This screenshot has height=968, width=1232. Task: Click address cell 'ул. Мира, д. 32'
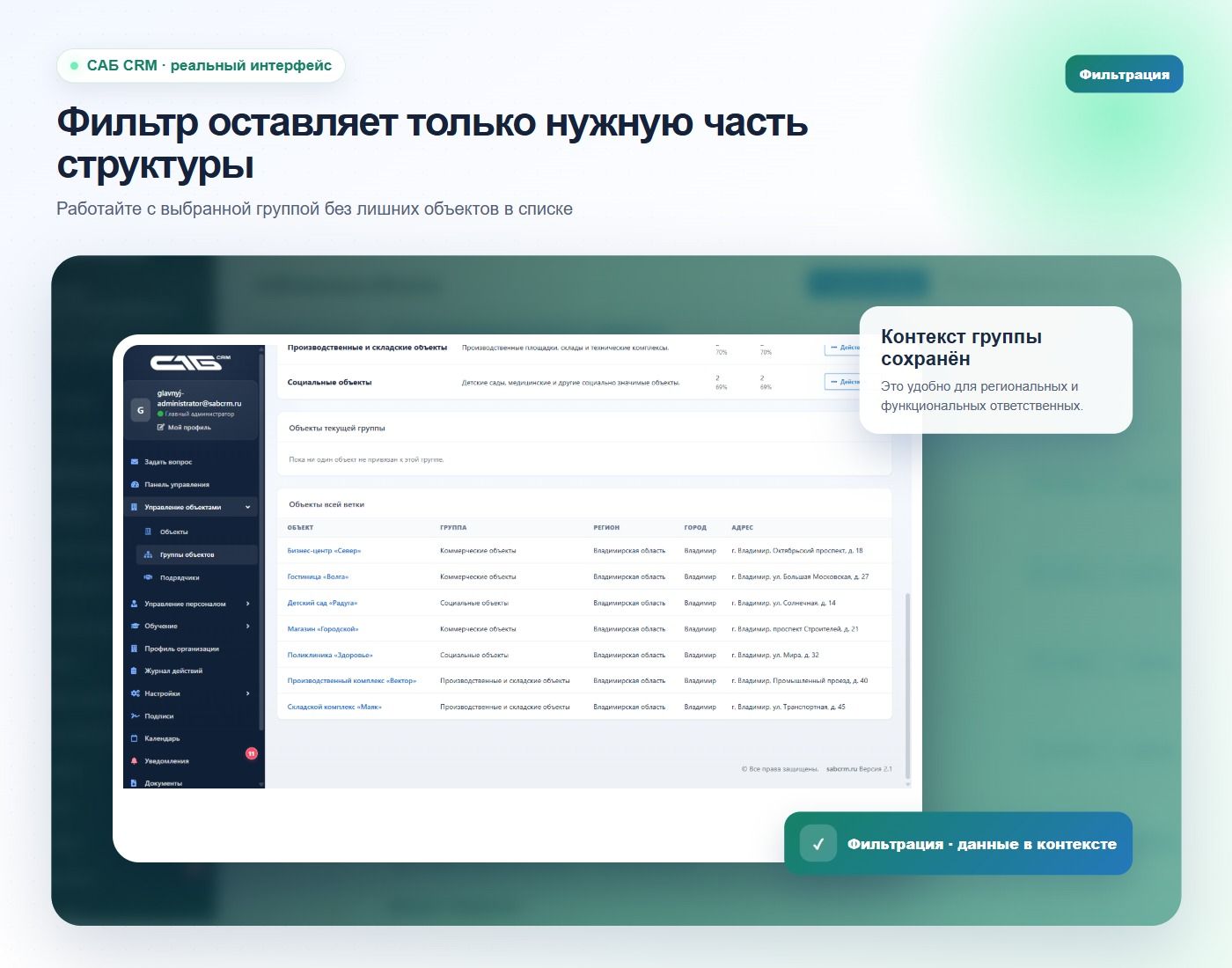click(775, 655)
